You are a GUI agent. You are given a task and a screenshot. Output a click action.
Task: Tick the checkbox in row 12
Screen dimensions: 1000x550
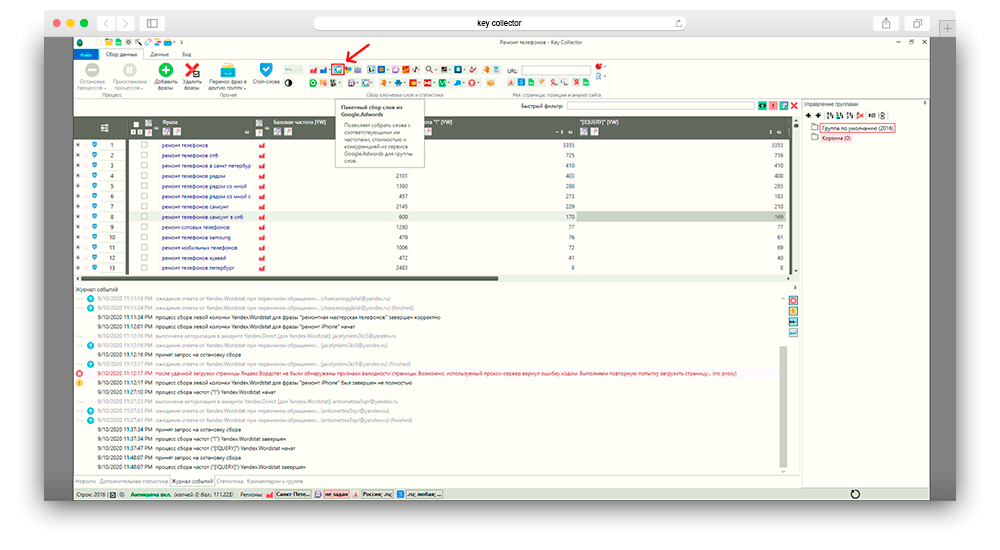[144, 257]
